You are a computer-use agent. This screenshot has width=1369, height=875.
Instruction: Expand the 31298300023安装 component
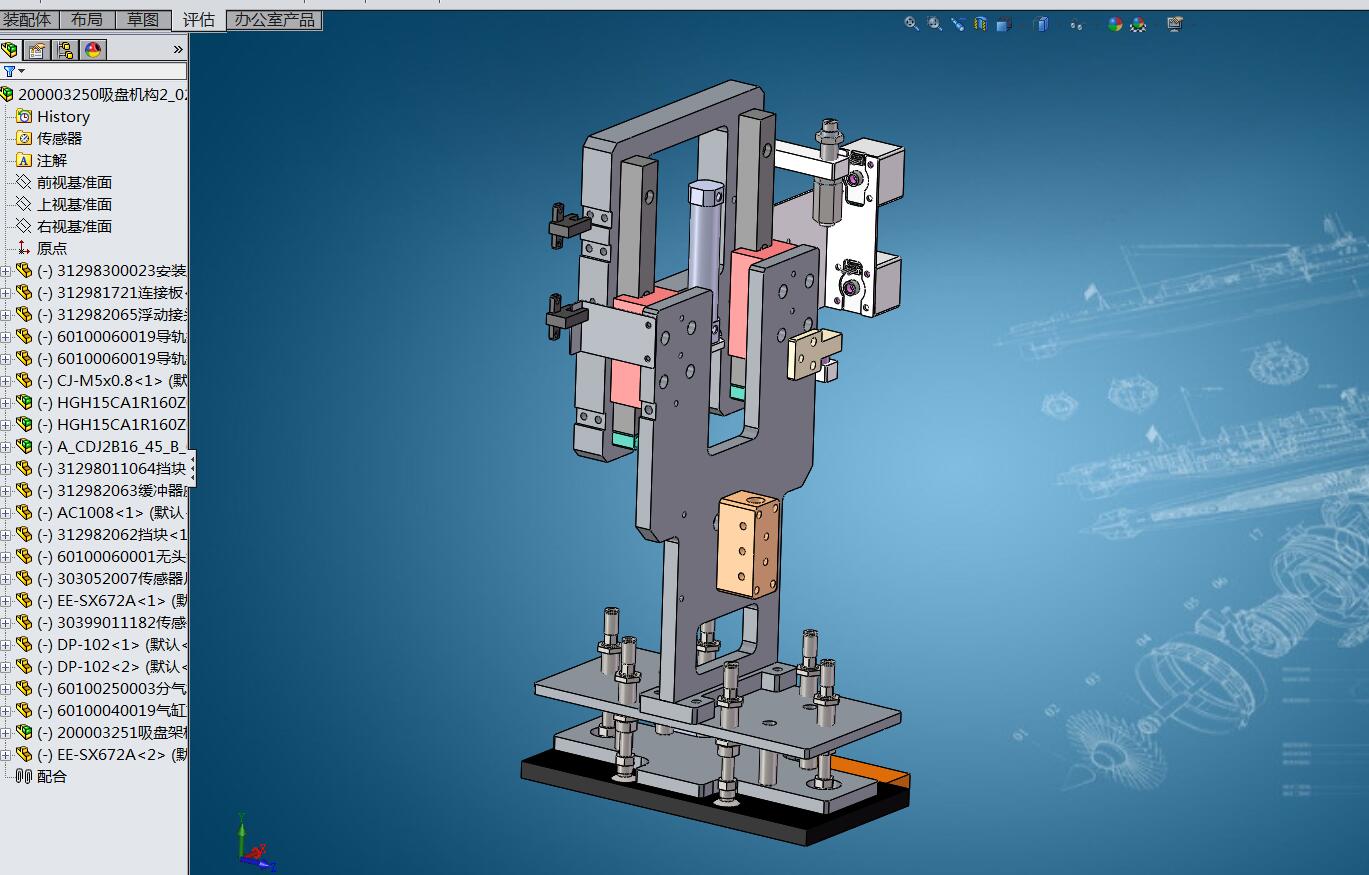(x=5, y=271)
